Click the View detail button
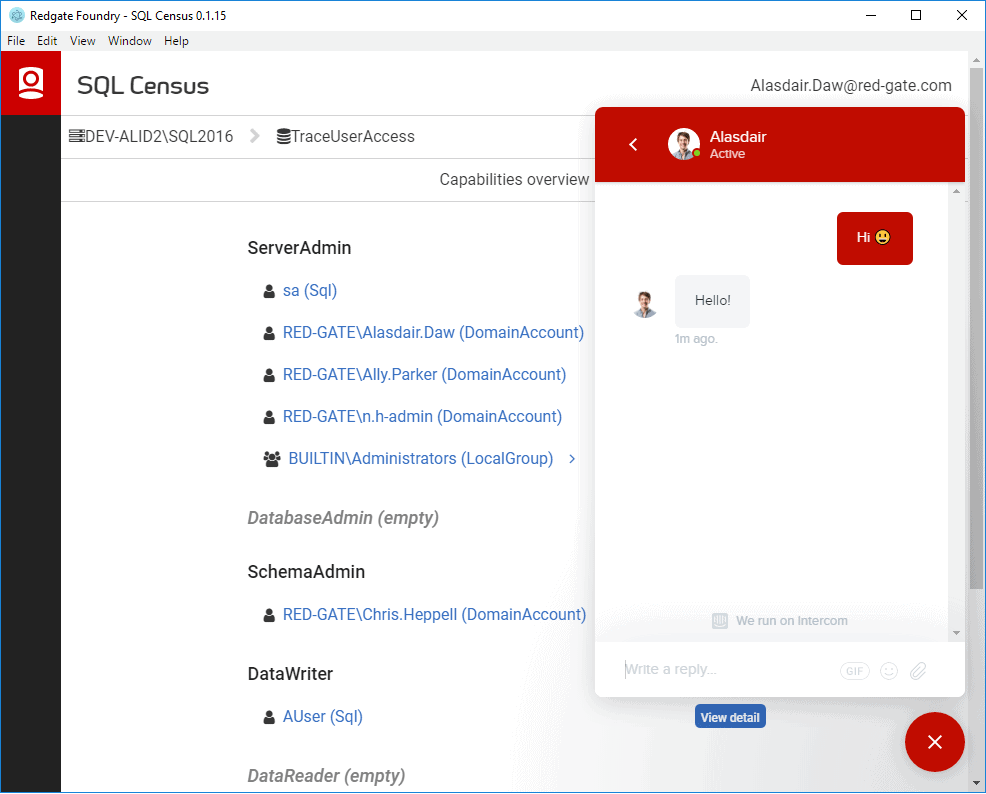 [730, 717]
